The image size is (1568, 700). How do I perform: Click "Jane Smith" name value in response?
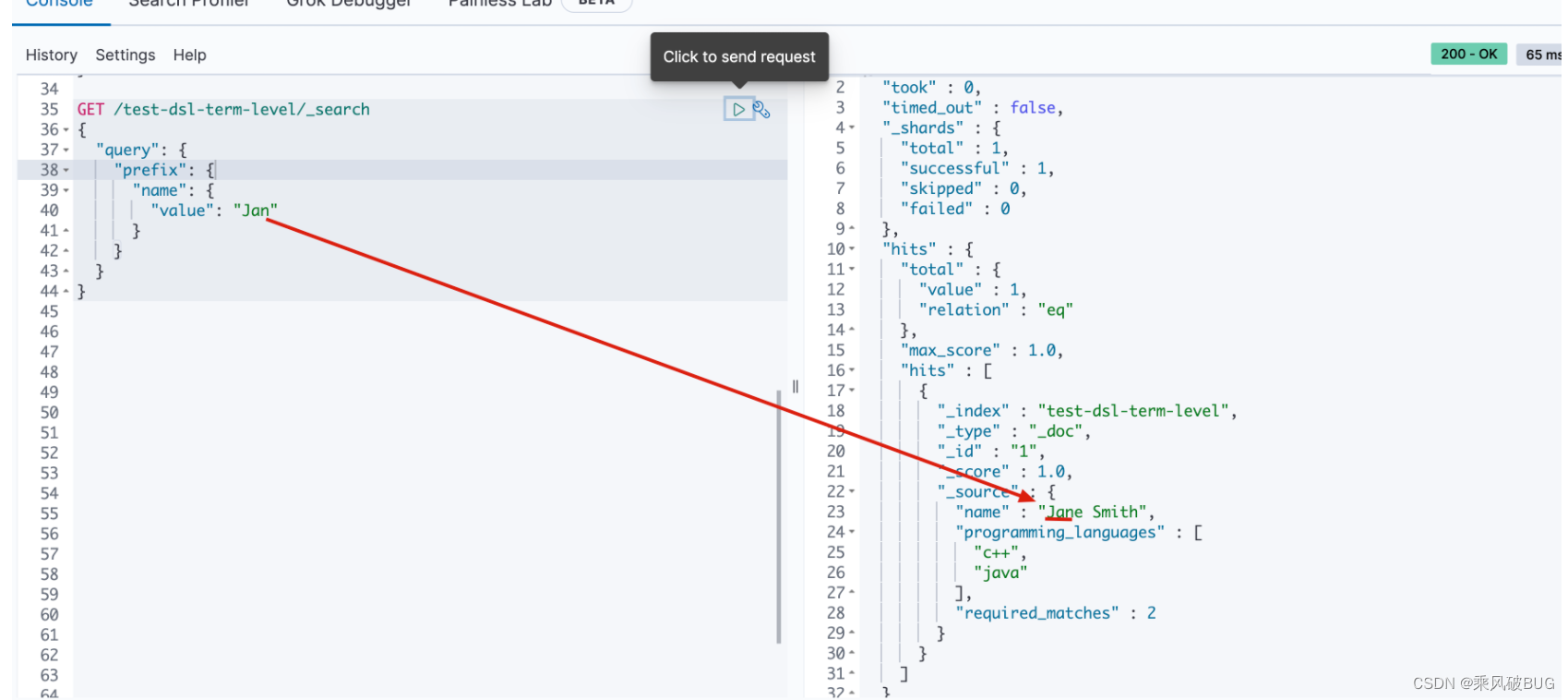(1093, 513)
